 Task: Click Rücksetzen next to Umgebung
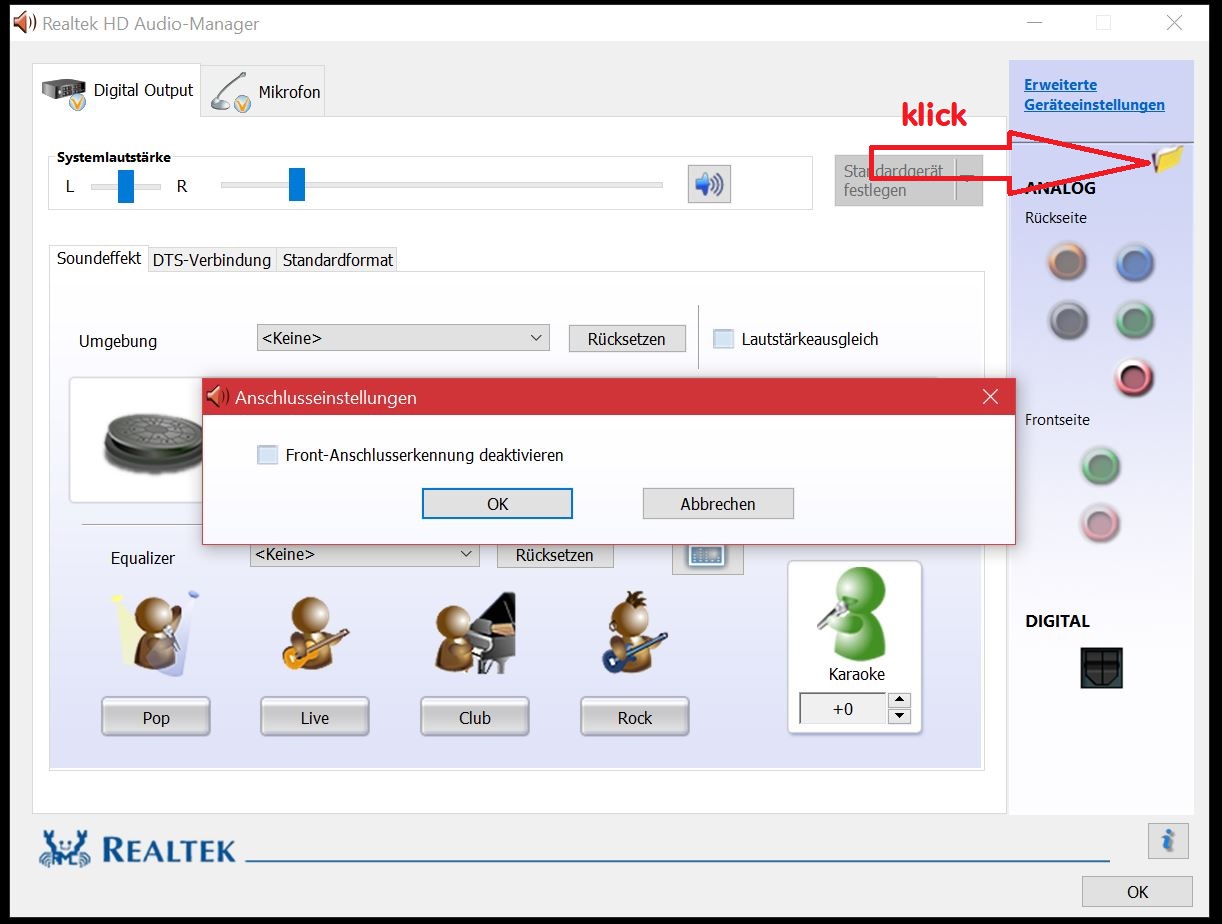(x=627, y=339)
